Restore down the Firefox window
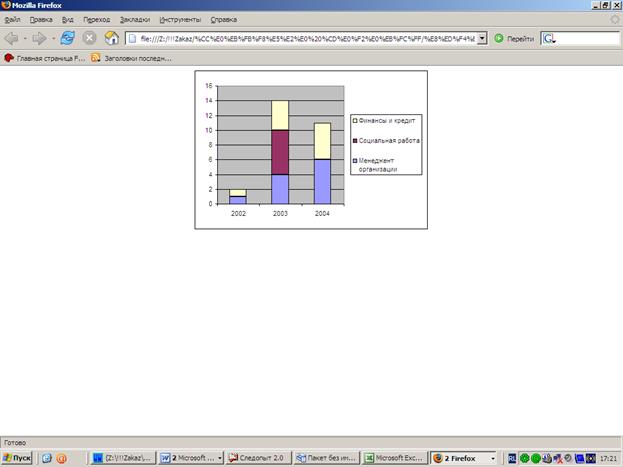The image size is (623, 467). 605,5
